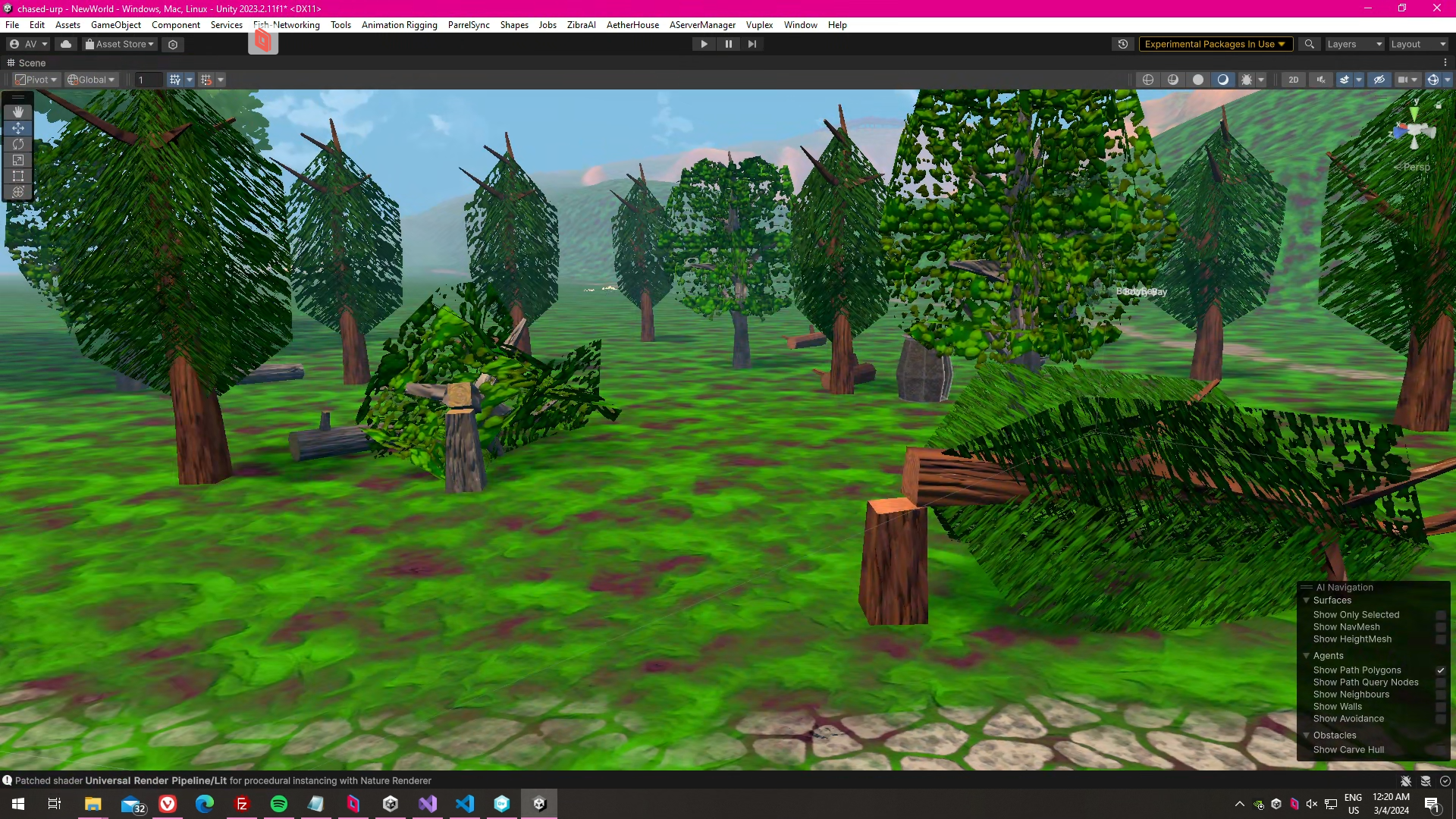Open the Layers dropdown
Image resolution: width=1456 pixels, height=819 pixels.
pos(1354,44)
